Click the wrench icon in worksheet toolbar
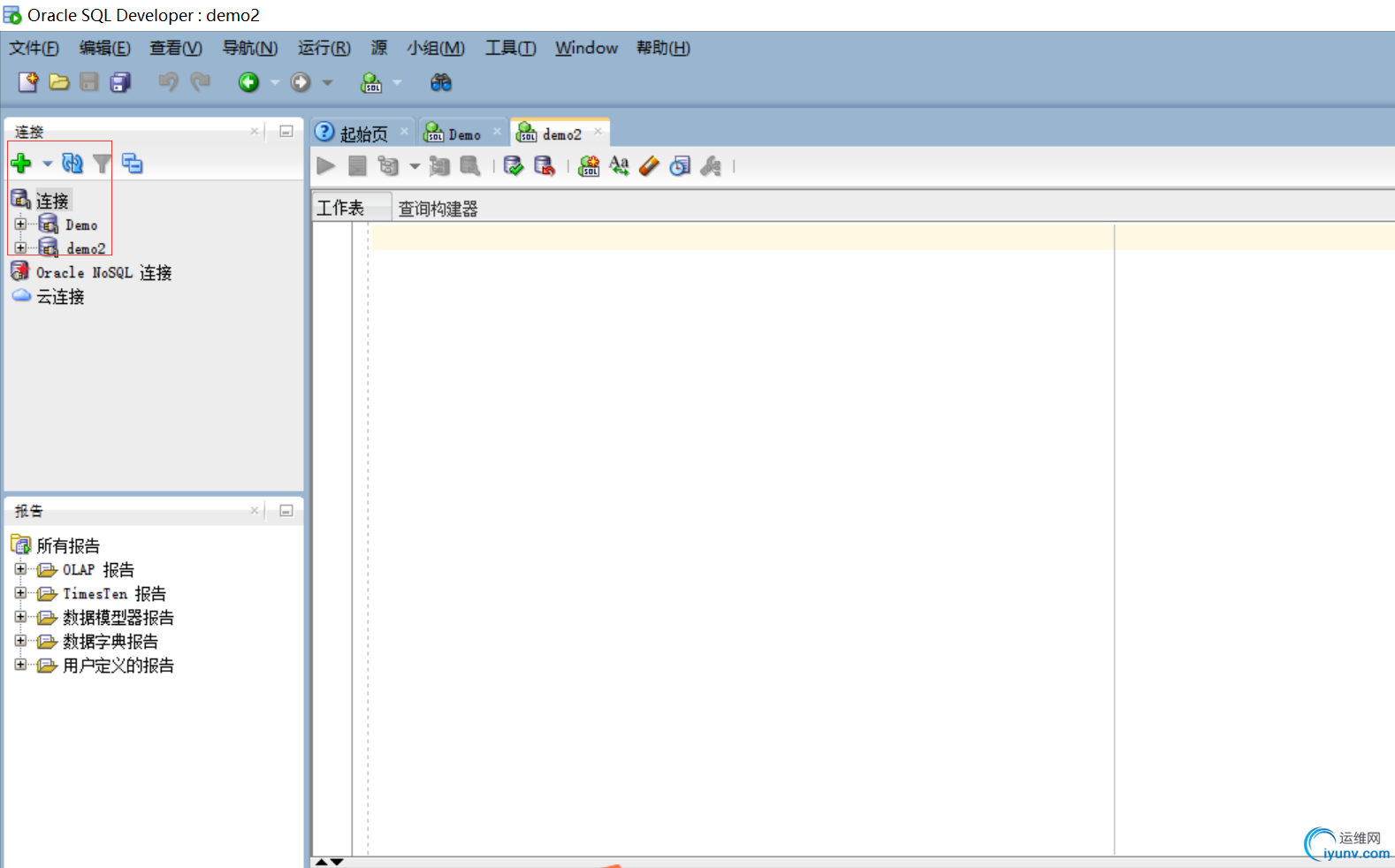This screenshot has width=1395, height=868. pos(711,165)
